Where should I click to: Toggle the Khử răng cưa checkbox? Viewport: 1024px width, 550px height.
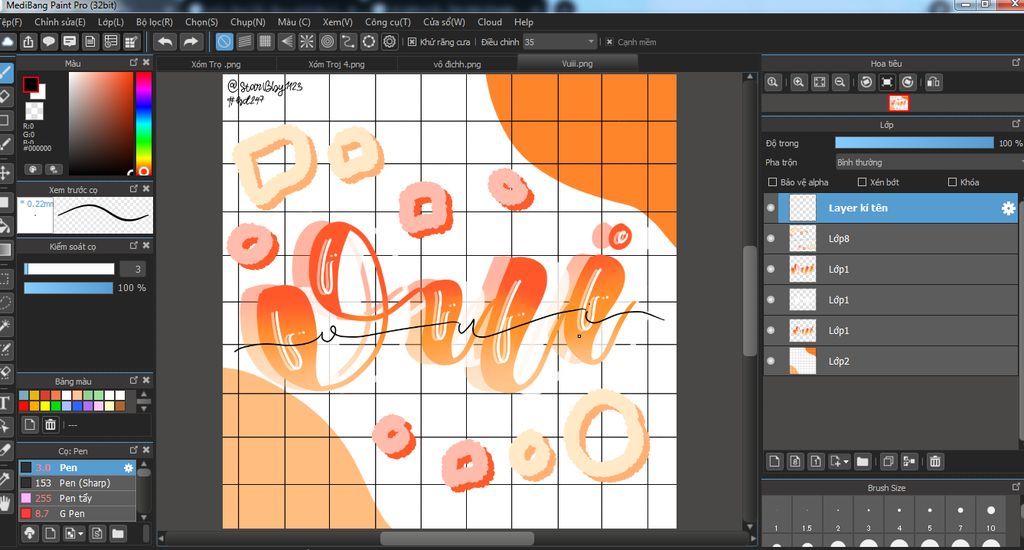[412, 42]
